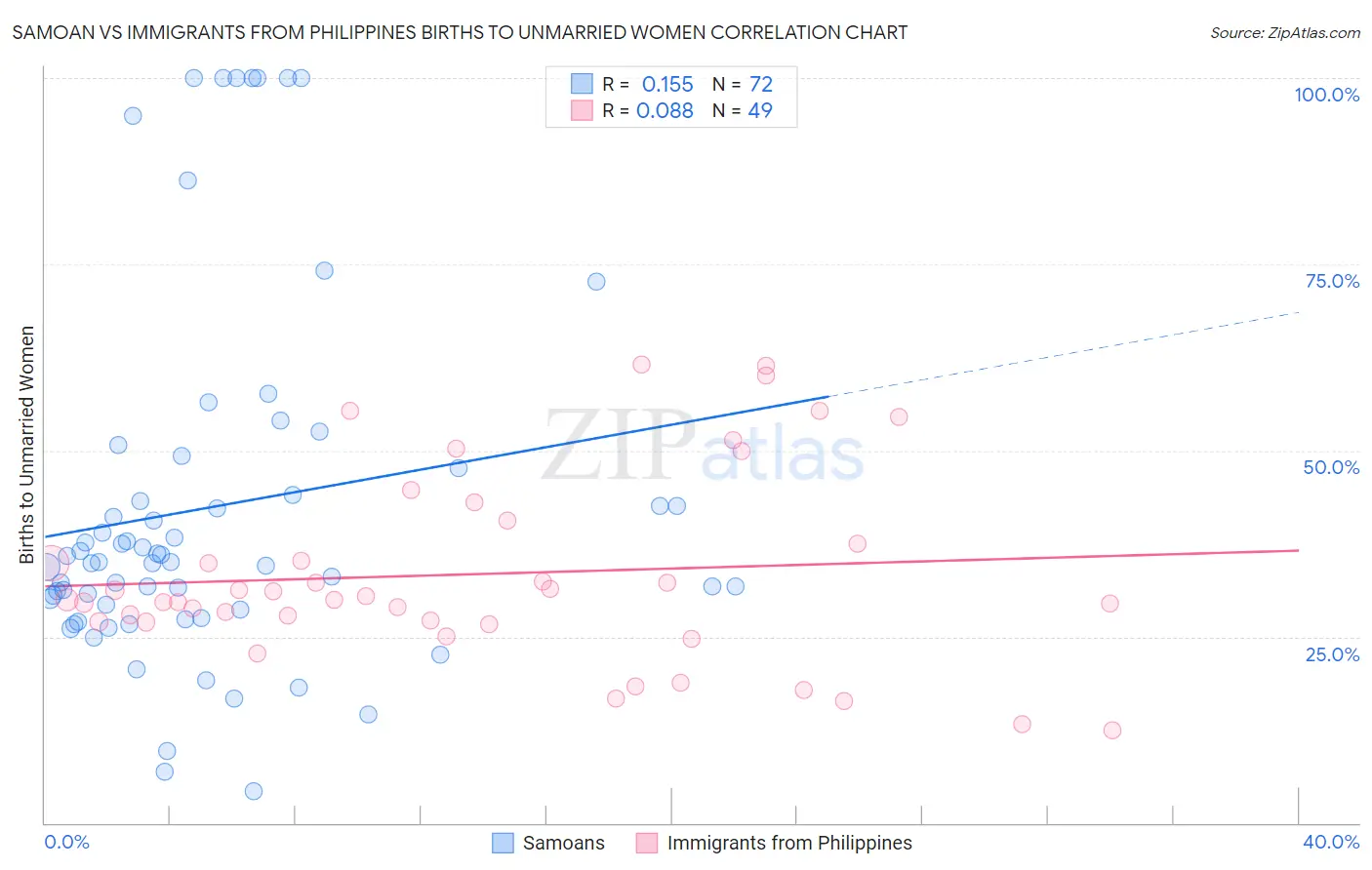
Task: Click the 40.0% x-axis label
Action: click(1331, 842)
